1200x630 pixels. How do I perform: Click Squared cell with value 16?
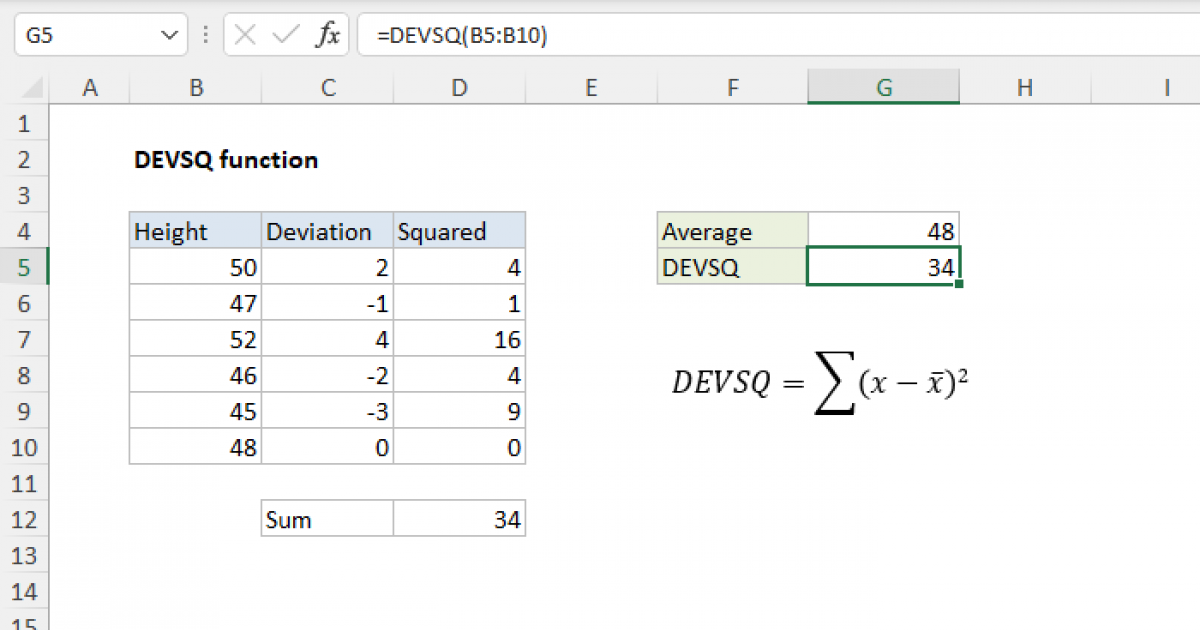click(459, 340)
